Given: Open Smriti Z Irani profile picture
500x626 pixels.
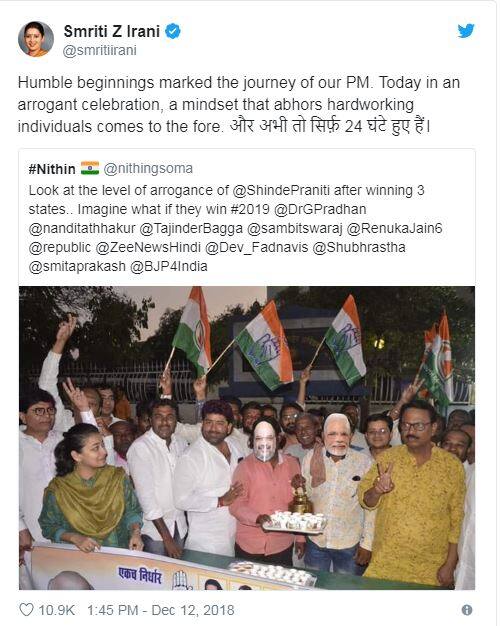Looking at the screenshot, I should [36, 39].
